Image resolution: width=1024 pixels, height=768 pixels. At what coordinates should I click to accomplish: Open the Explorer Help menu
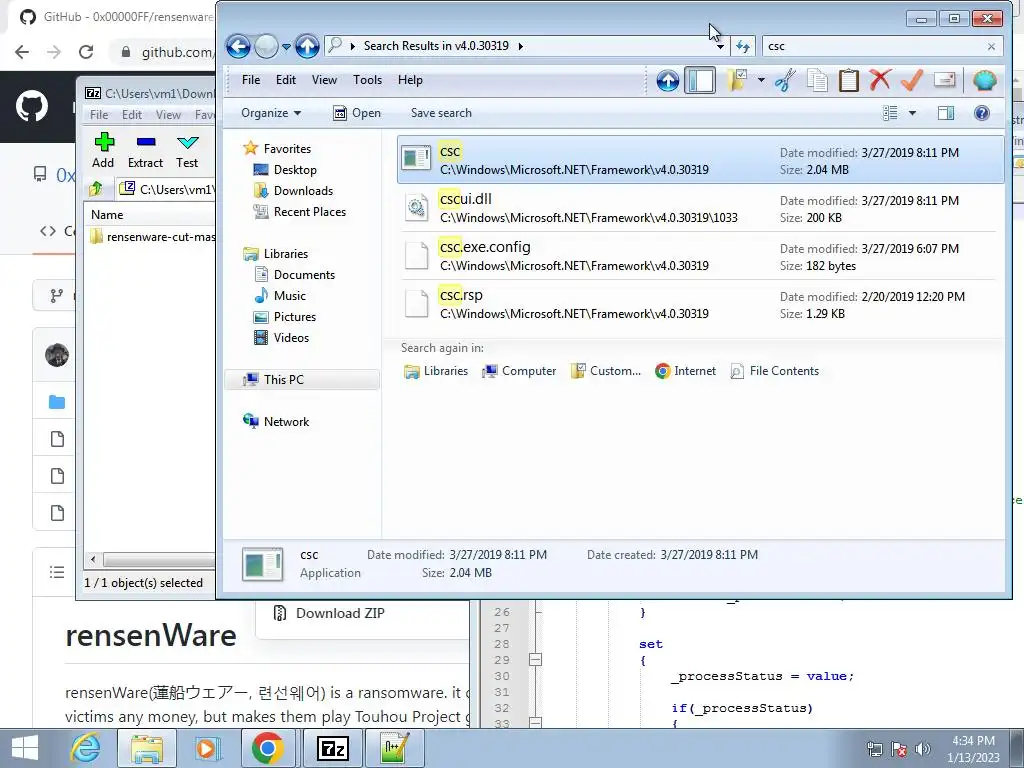[410, 80]
